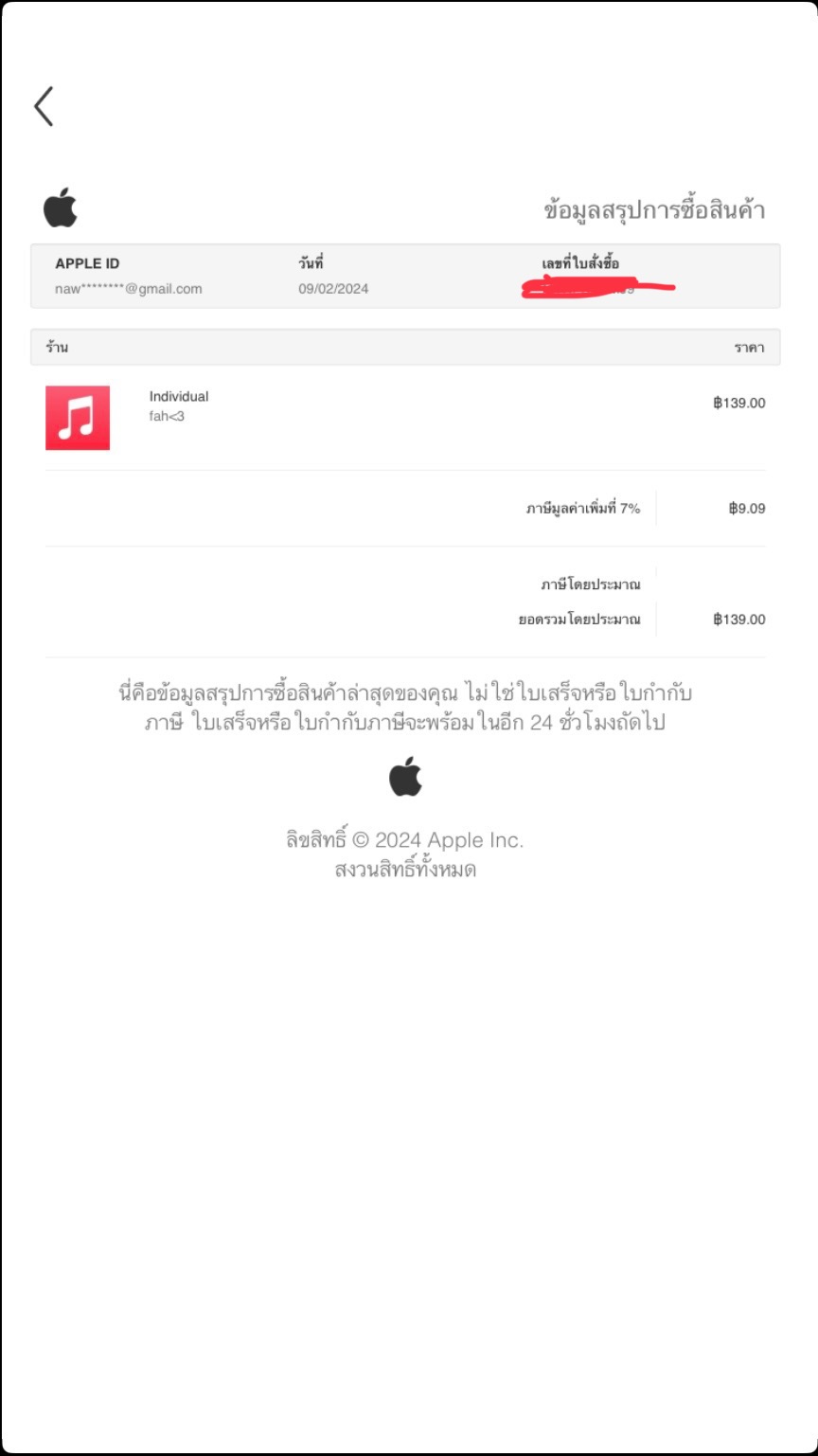
Task: Click the APPLE ID header label
Action: (87, 263)
